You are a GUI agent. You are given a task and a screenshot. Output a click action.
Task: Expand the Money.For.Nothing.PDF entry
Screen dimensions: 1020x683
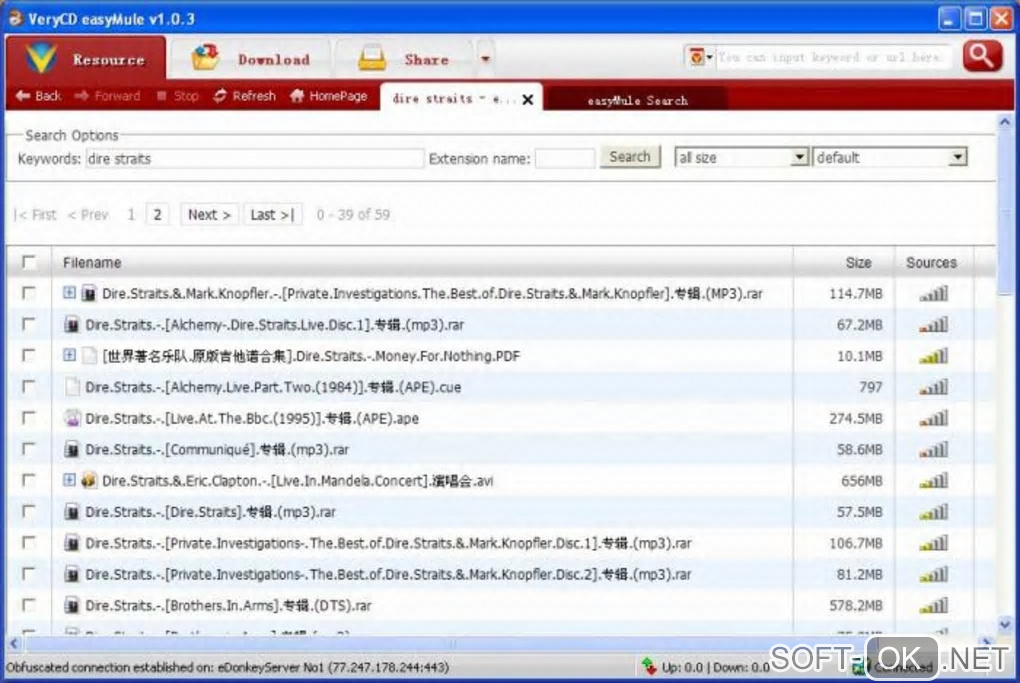click(x=69, y=355)
